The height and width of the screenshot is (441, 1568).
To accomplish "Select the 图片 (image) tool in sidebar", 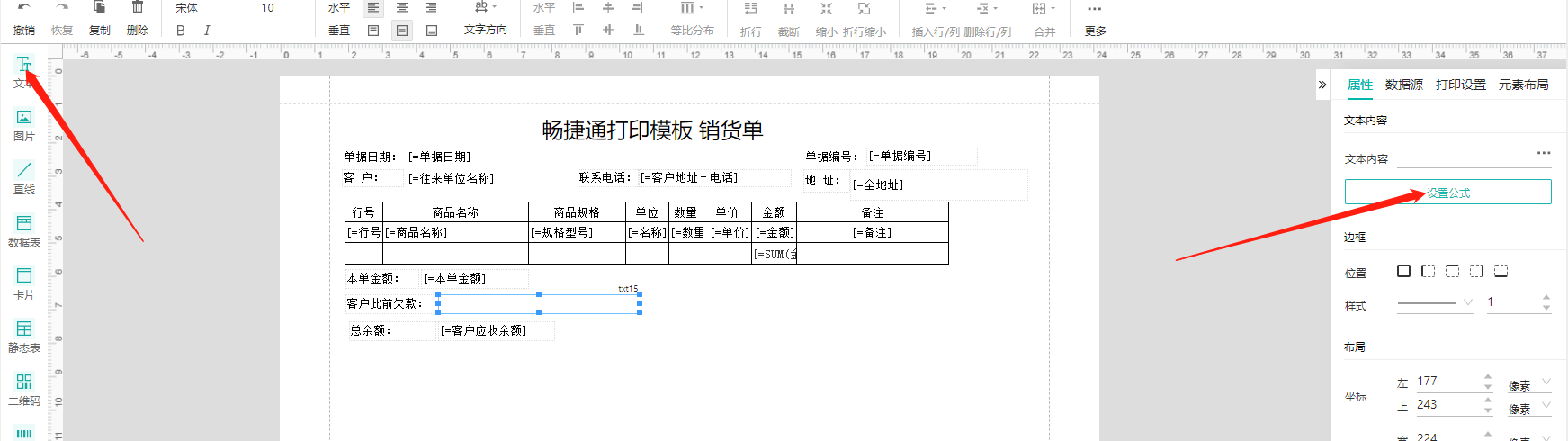I will pyautogui.click(x=24, y=124).
